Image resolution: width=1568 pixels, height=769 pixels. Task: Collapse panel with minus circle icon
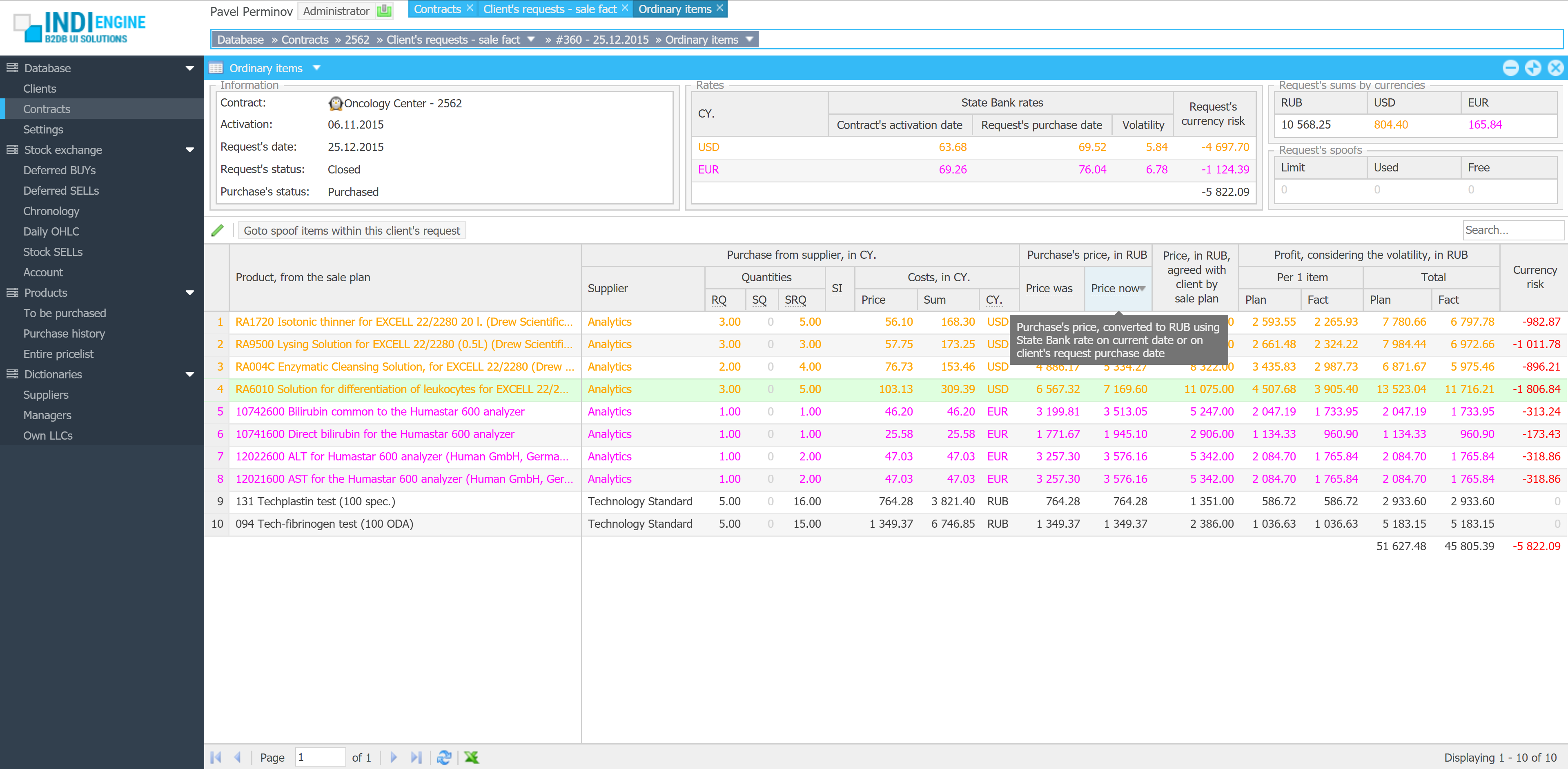pyautogui.click(x=1510, y=68)
